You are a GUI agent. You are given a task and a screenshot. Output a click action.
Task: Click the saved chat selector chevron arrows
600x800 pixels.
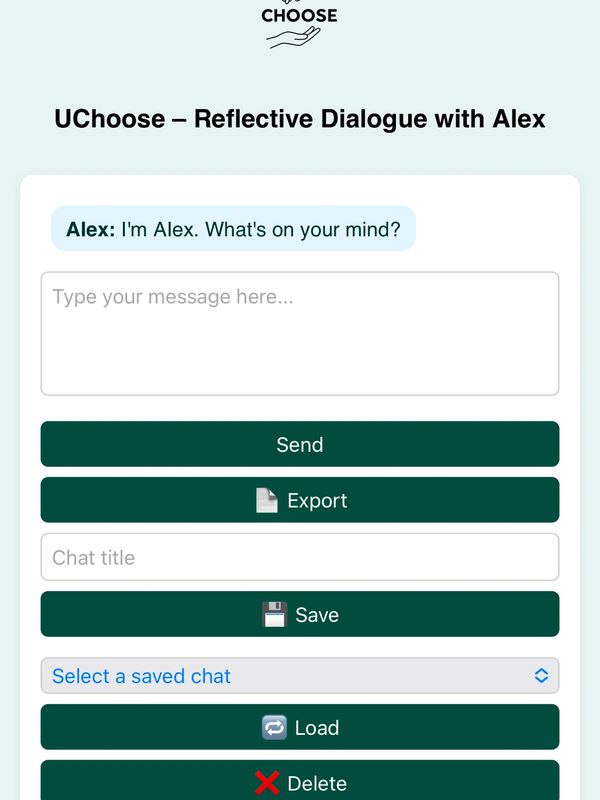(x=541, y=676)
